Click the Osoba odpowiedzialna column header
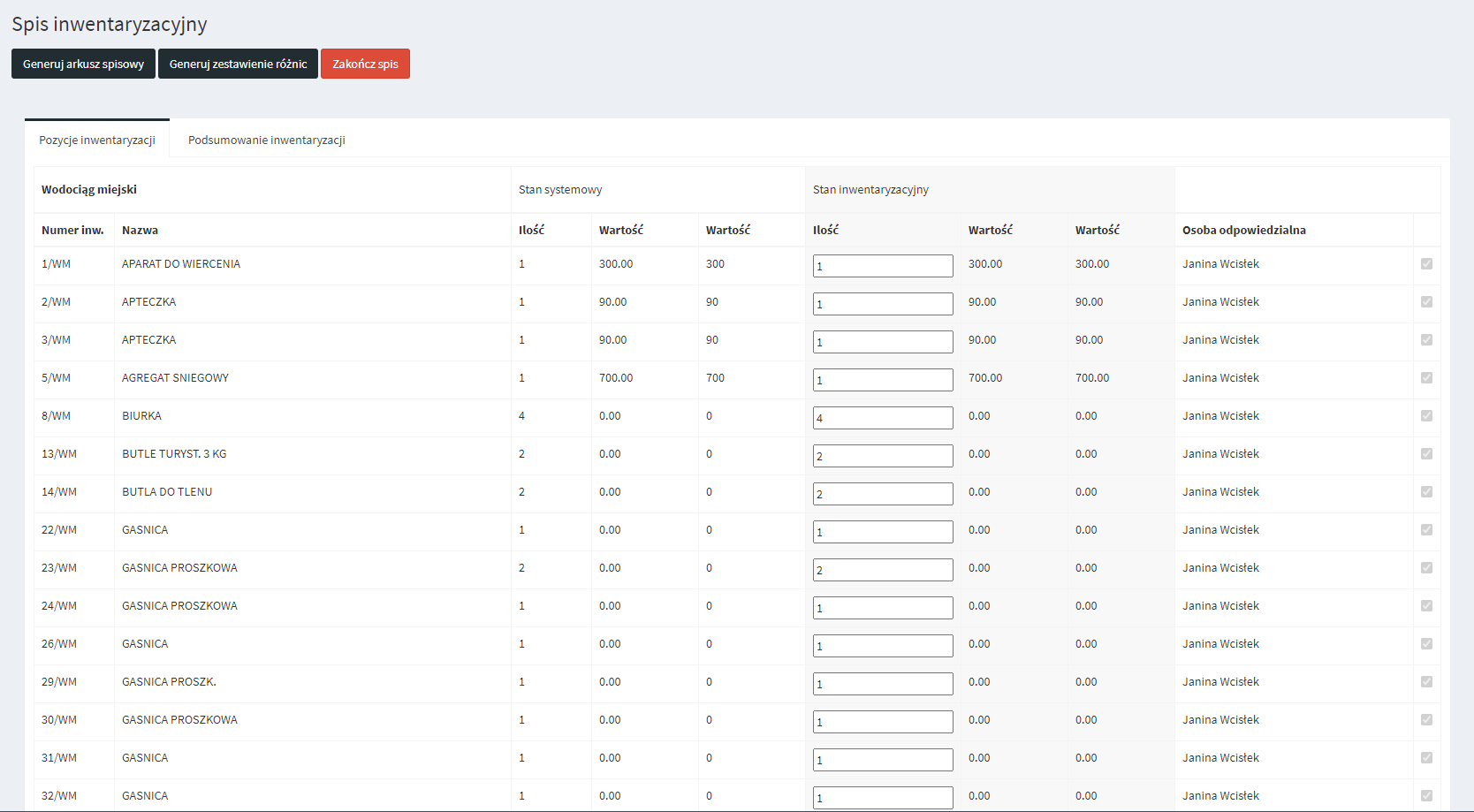The height and width of the screenshot is (812, 1474). (1243, 230)
